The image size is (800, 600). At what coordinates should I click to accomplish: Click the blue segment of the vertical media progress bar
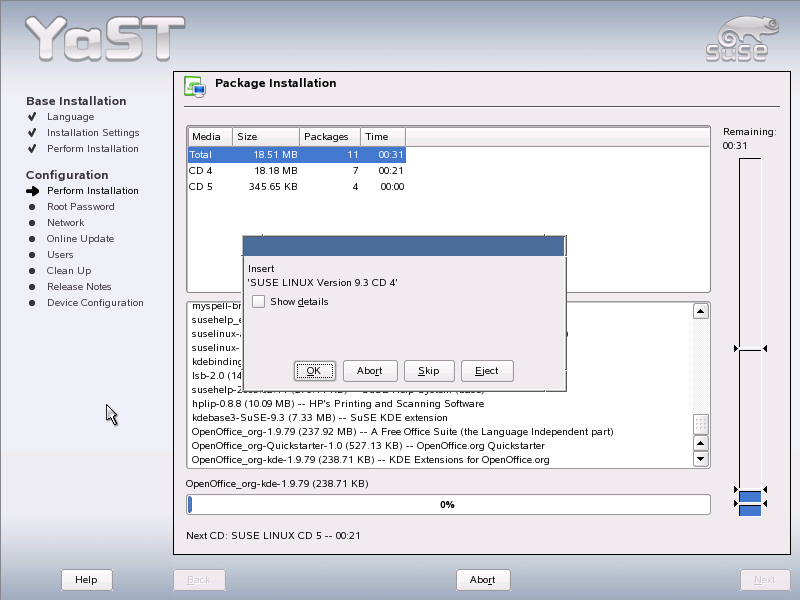(x=750, y=503)
